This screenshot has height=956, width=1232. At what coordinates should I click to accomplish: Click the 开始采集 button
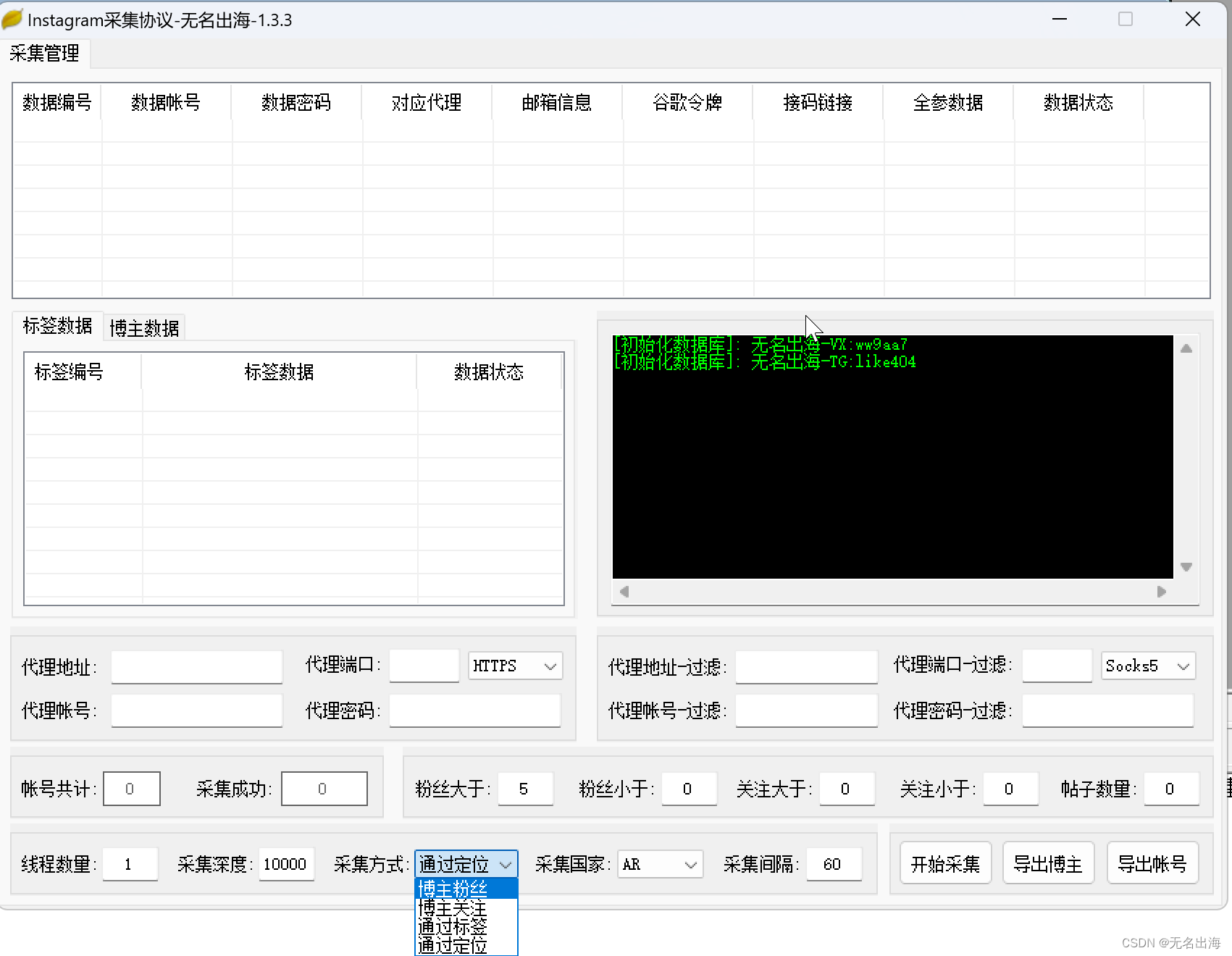(x=945, y=863)
